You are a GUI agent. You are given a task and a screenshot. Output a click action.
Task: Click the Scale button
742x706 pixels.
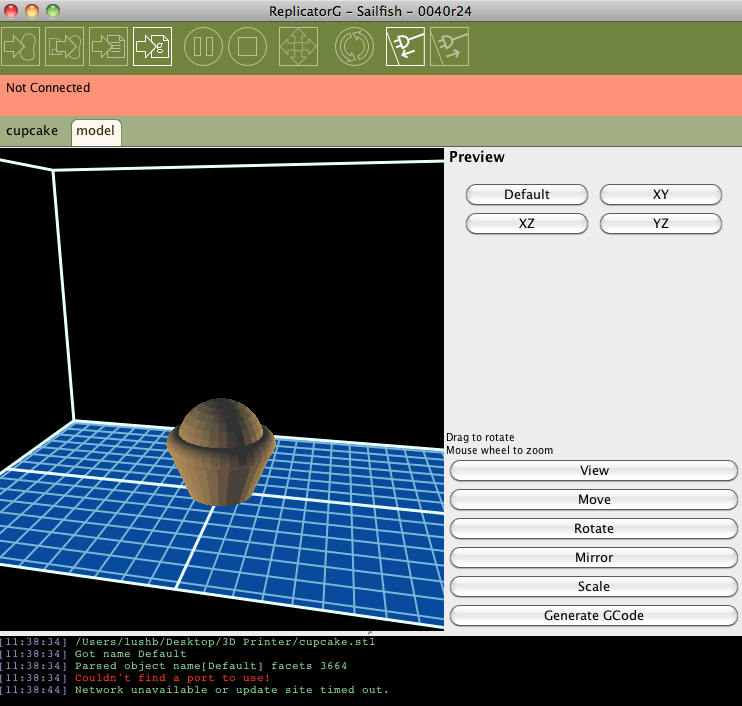(594, 586)
